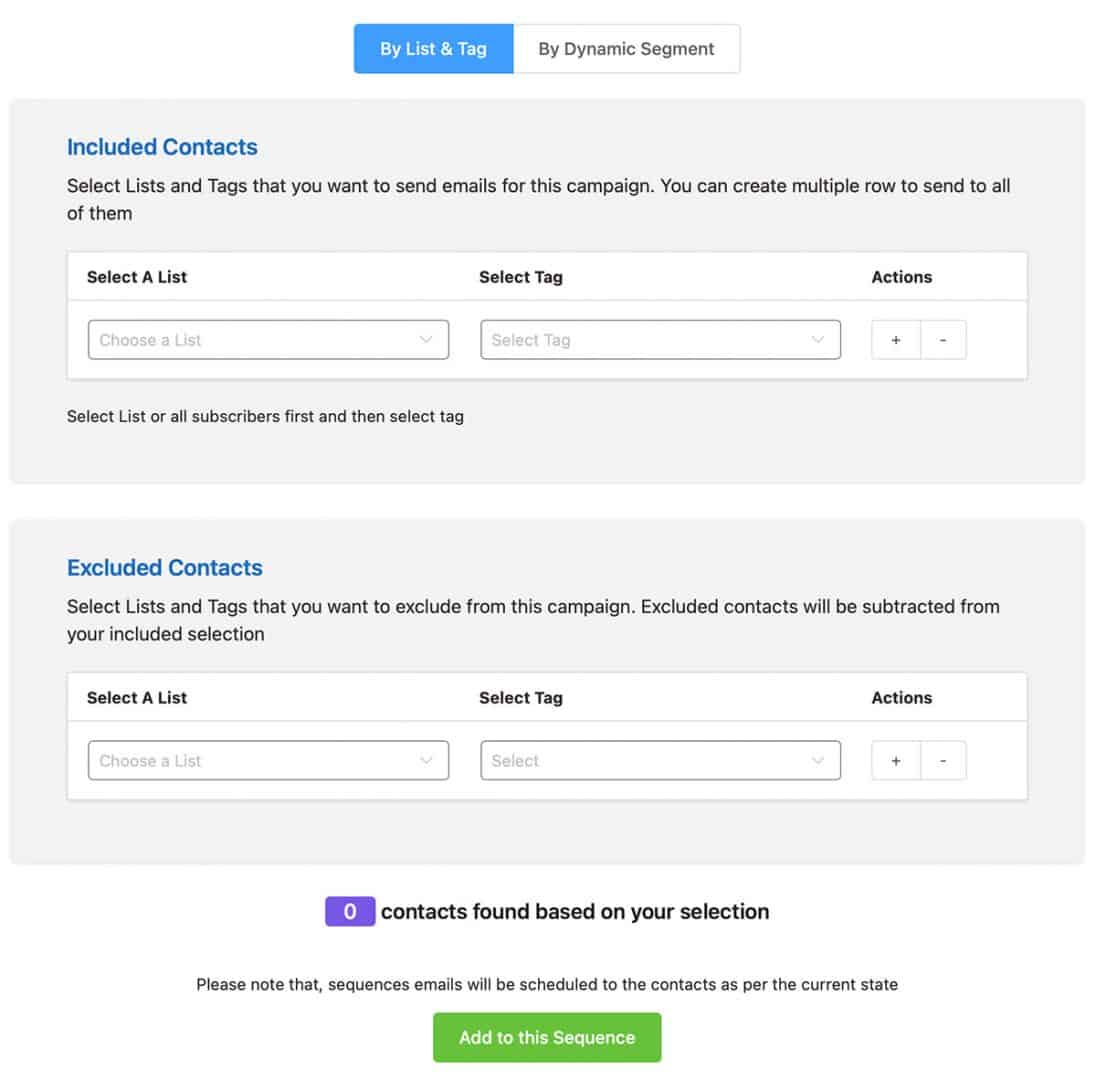This screenshot has width=1096, height=1080.
Task: Open Excluded Contacts Choose a List field
Action: point(268,761)
